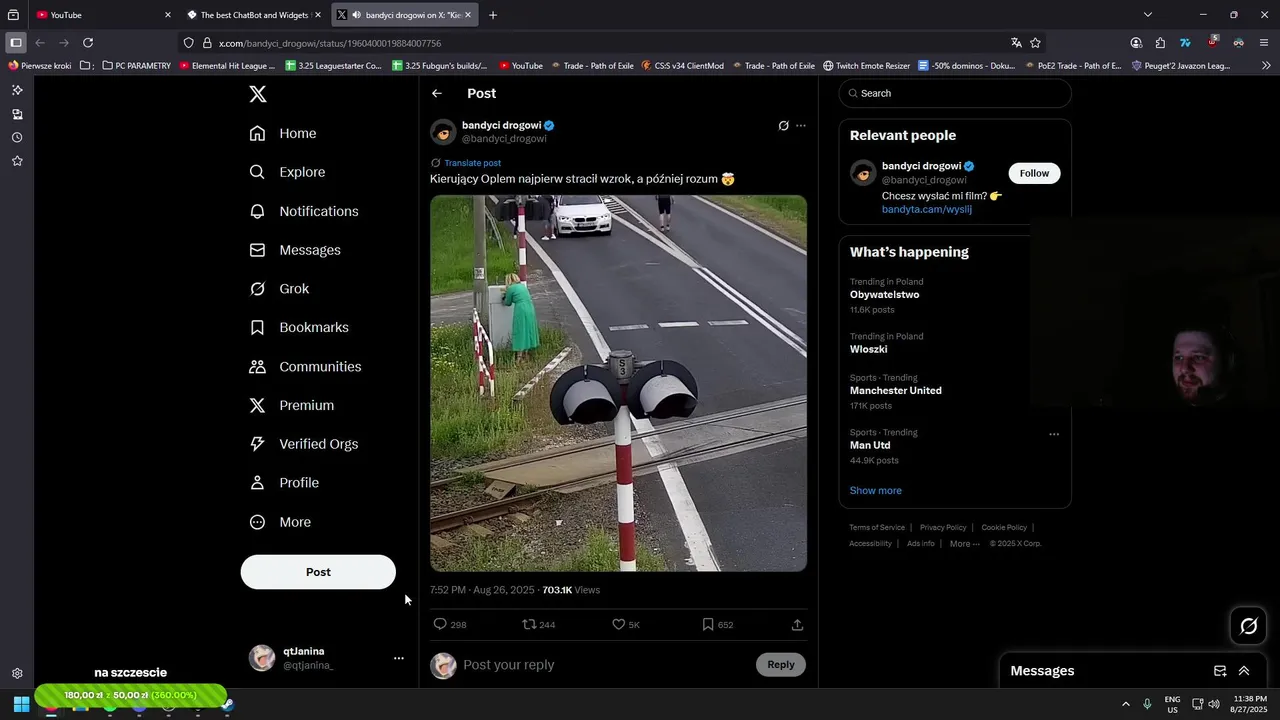
Task: Click the Reply button
Action: pyautogui.click(x=781, y=664)
